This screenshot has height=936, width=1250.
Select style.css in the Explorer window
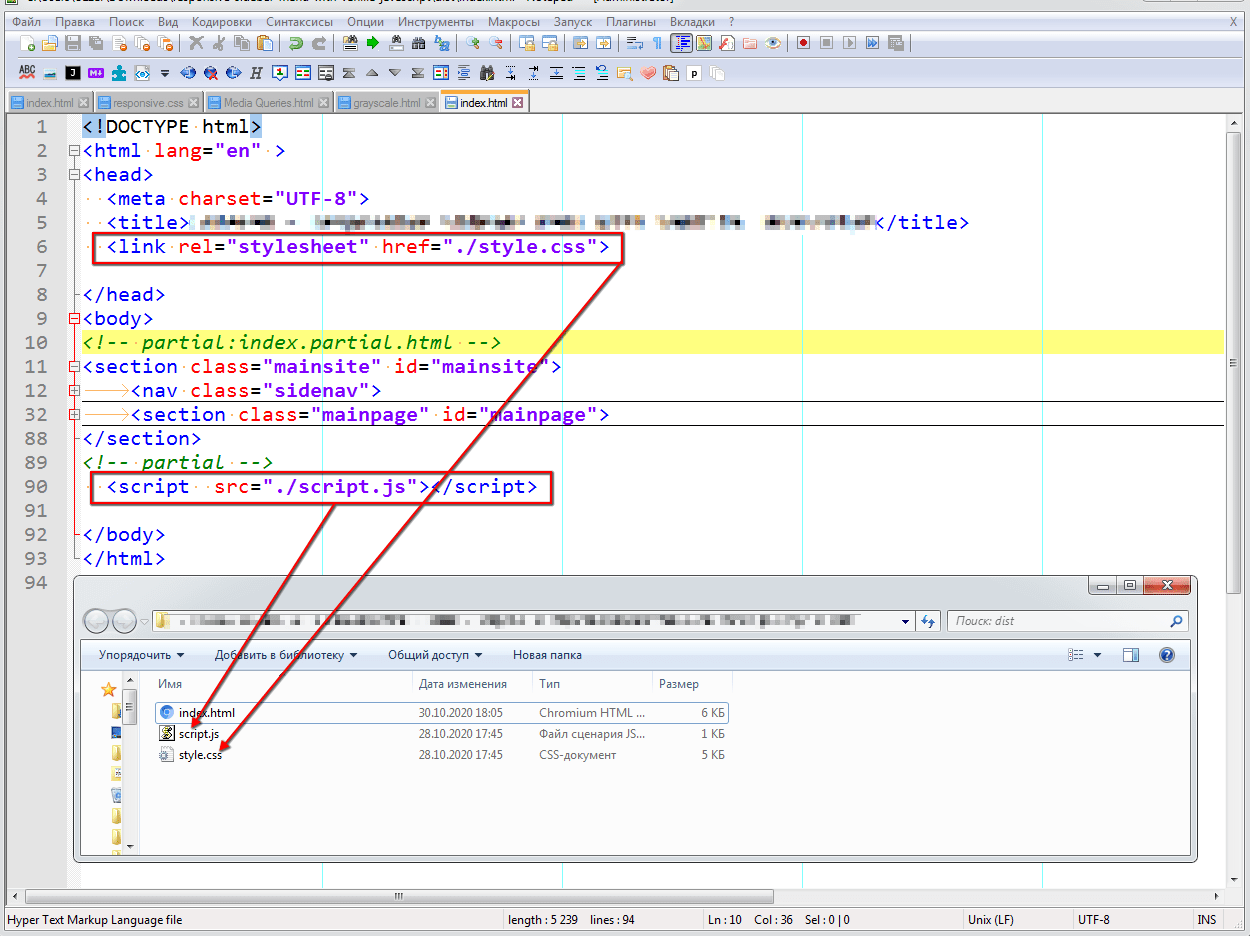point(200,755)
